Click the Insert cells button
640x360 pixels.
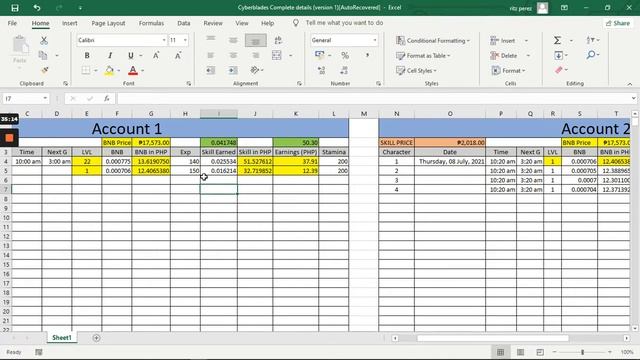503,40
